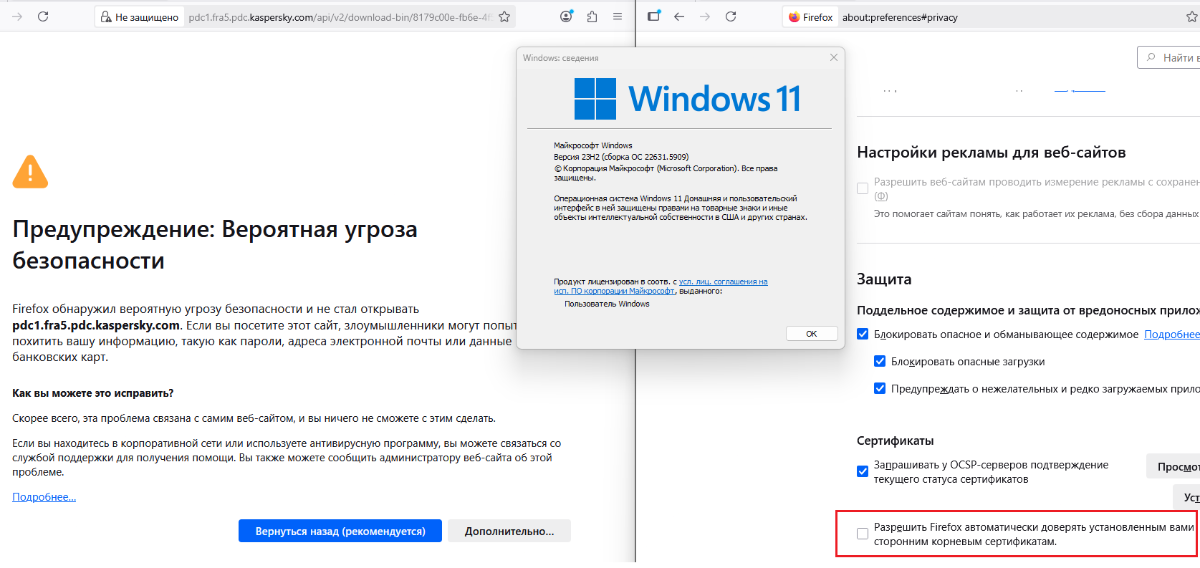The height and width of the screenshot is (568, 1200).
Task: Open the 'Подробнее…' link on the warning page
Action: tap(44, 497)
